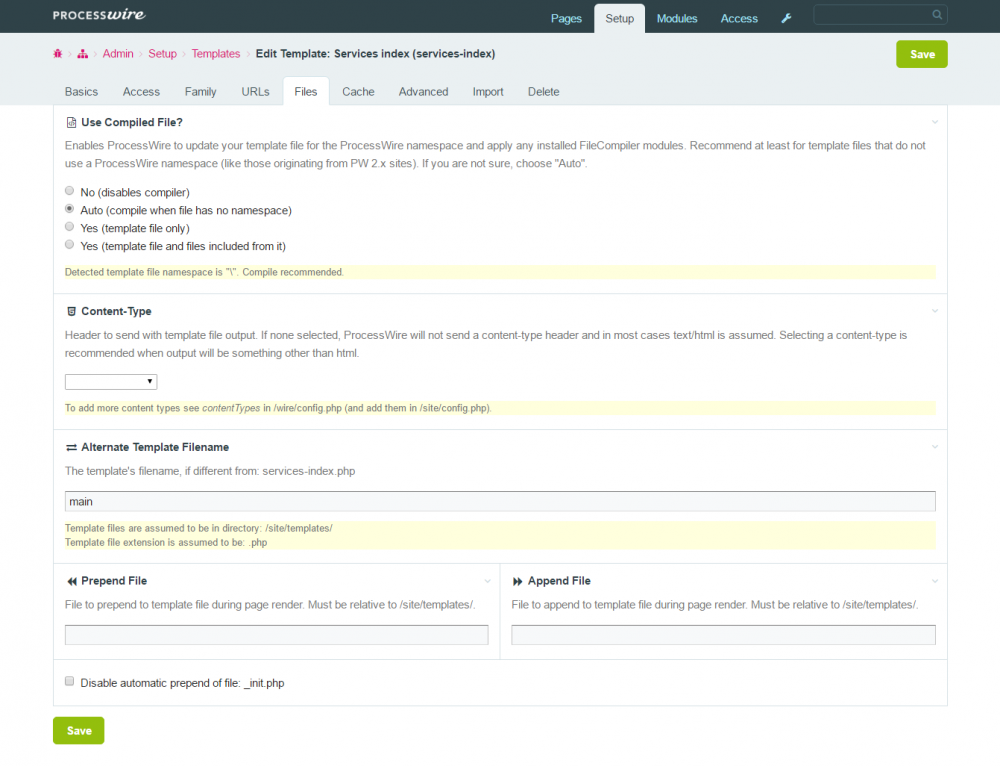Click the search magnifier icon
The height and width of the screenshot is (766, 1000).
(x=937, y=15)
